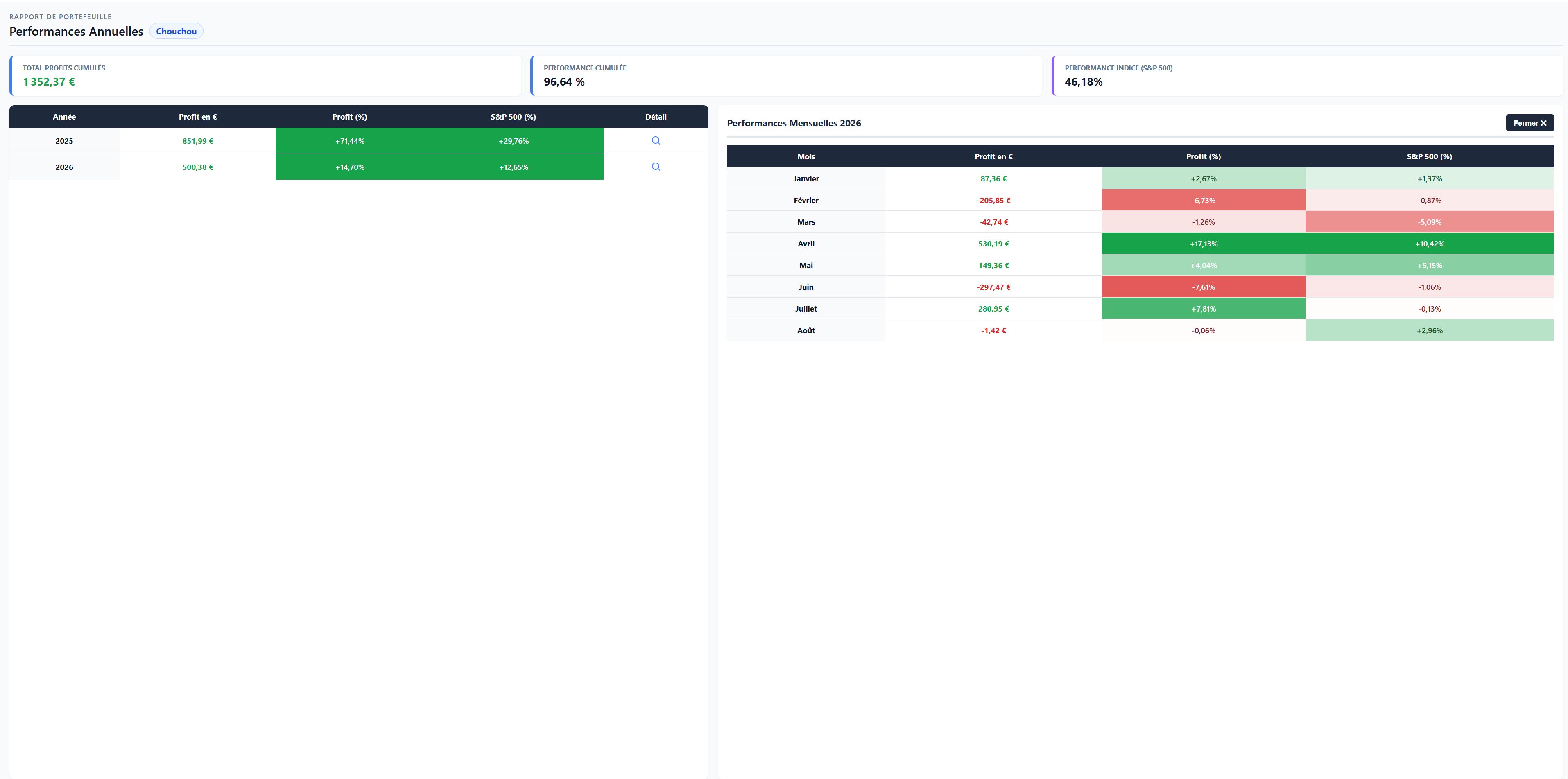1568x779 pixels.
Task: Click the yearly S&P 500 (%) header
Action: [x=513, y=117]
